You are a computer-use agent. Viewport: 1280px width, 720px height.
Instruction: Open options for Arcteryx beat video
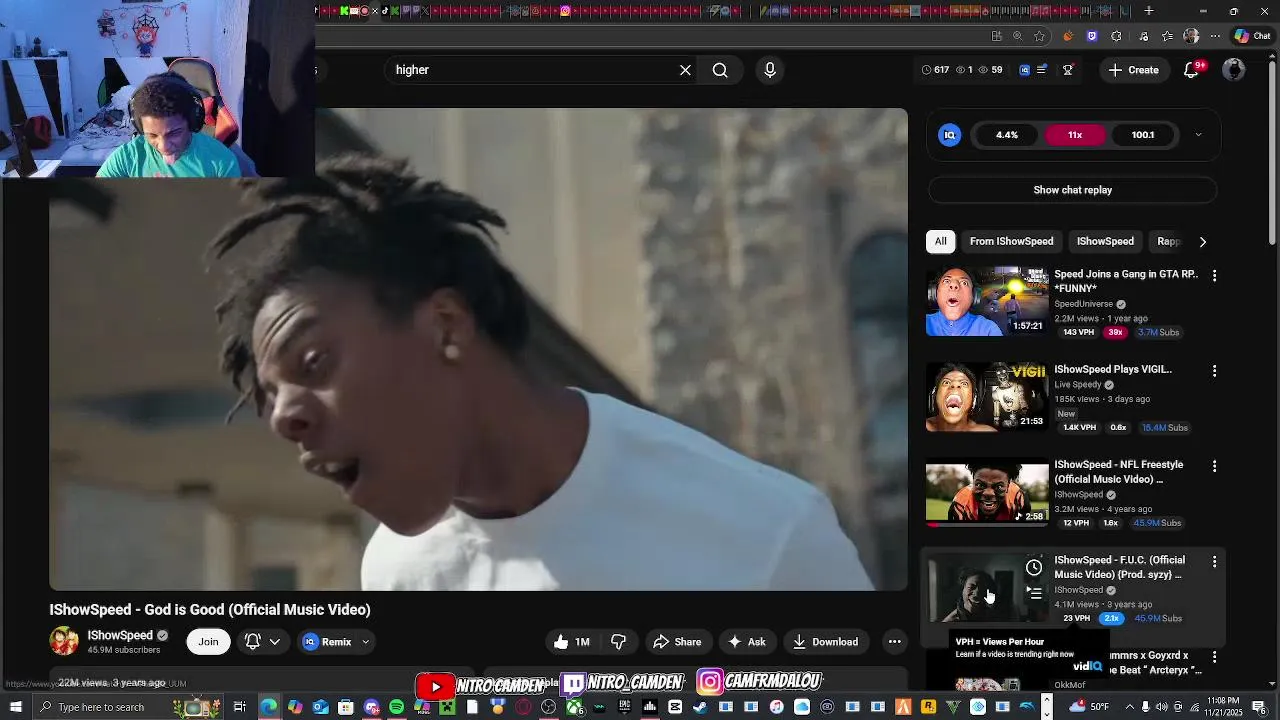coord(1214,657)
